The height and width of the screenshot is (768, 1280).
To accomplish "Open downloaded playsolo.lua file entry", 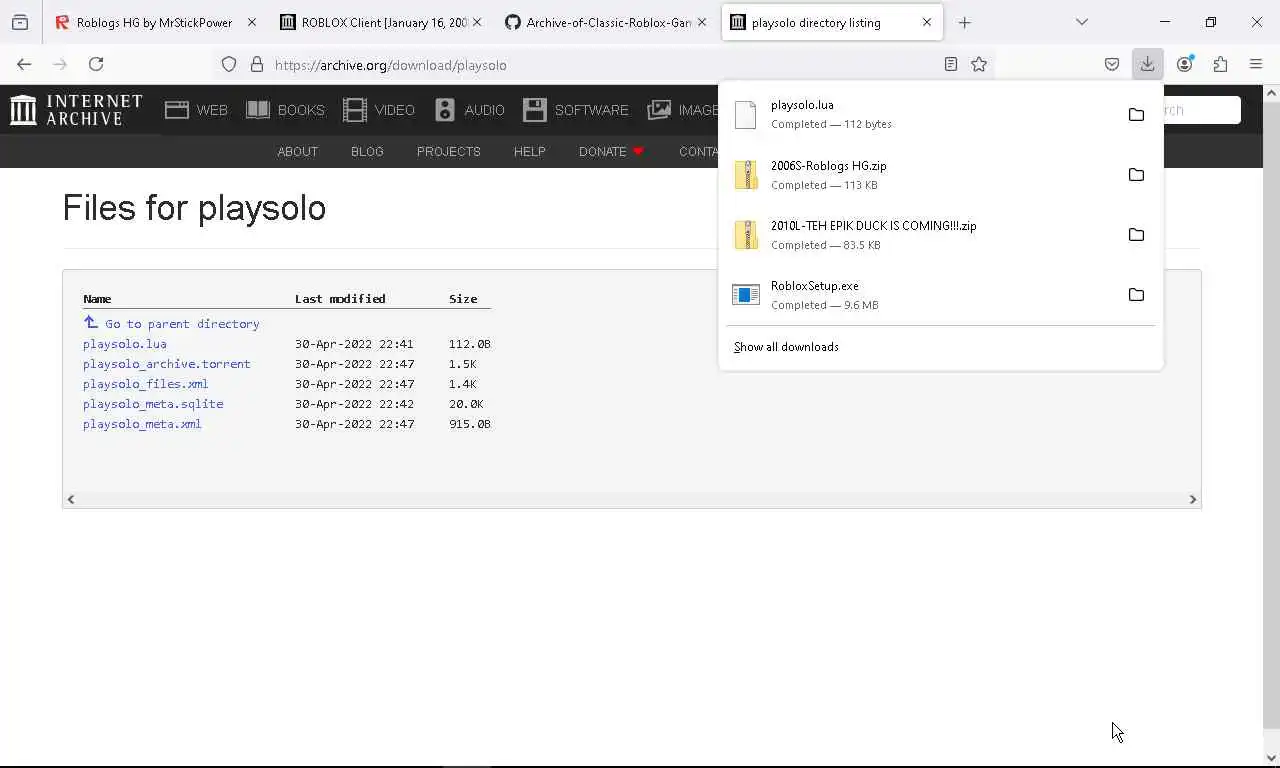I will (920, 114).
